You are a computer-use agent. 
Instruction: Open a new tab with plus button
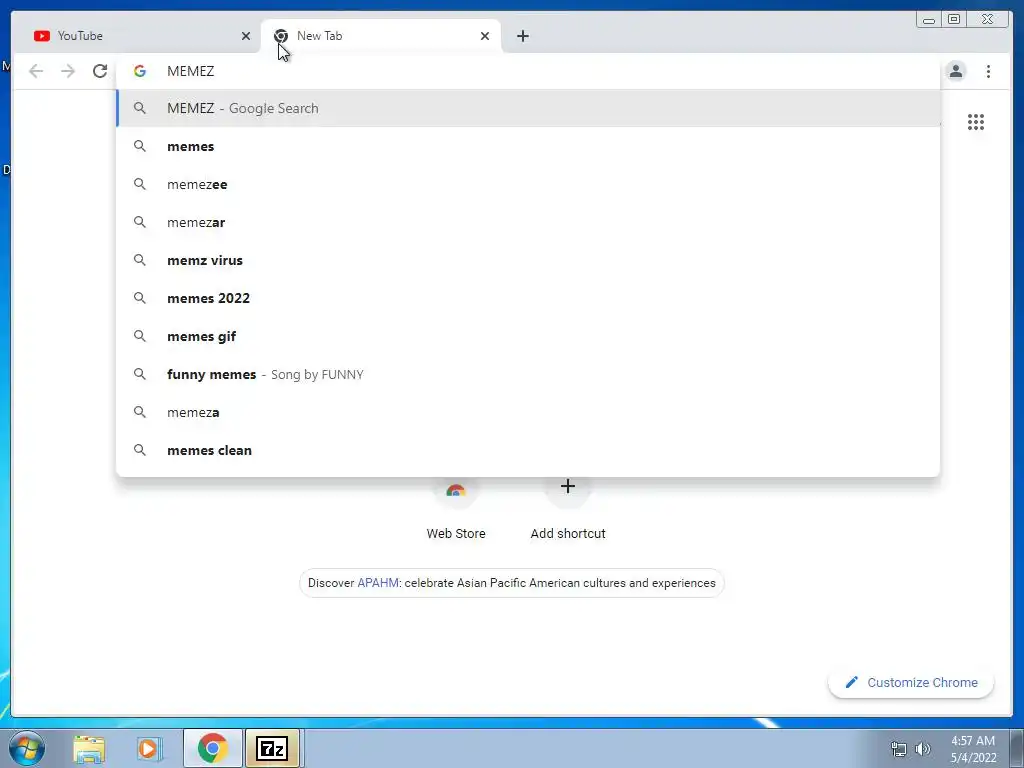[x=522, y=36]
